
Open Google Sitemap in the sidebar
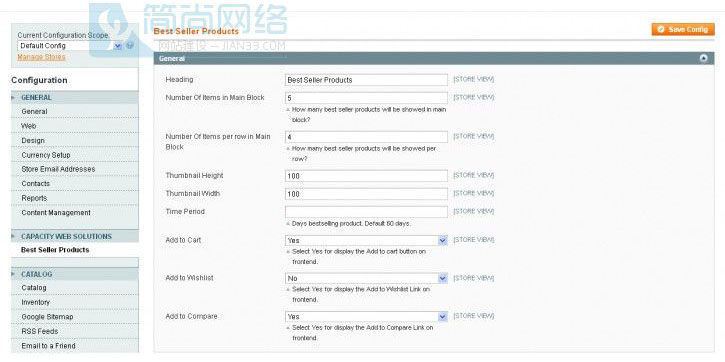[x=47, y=317]
